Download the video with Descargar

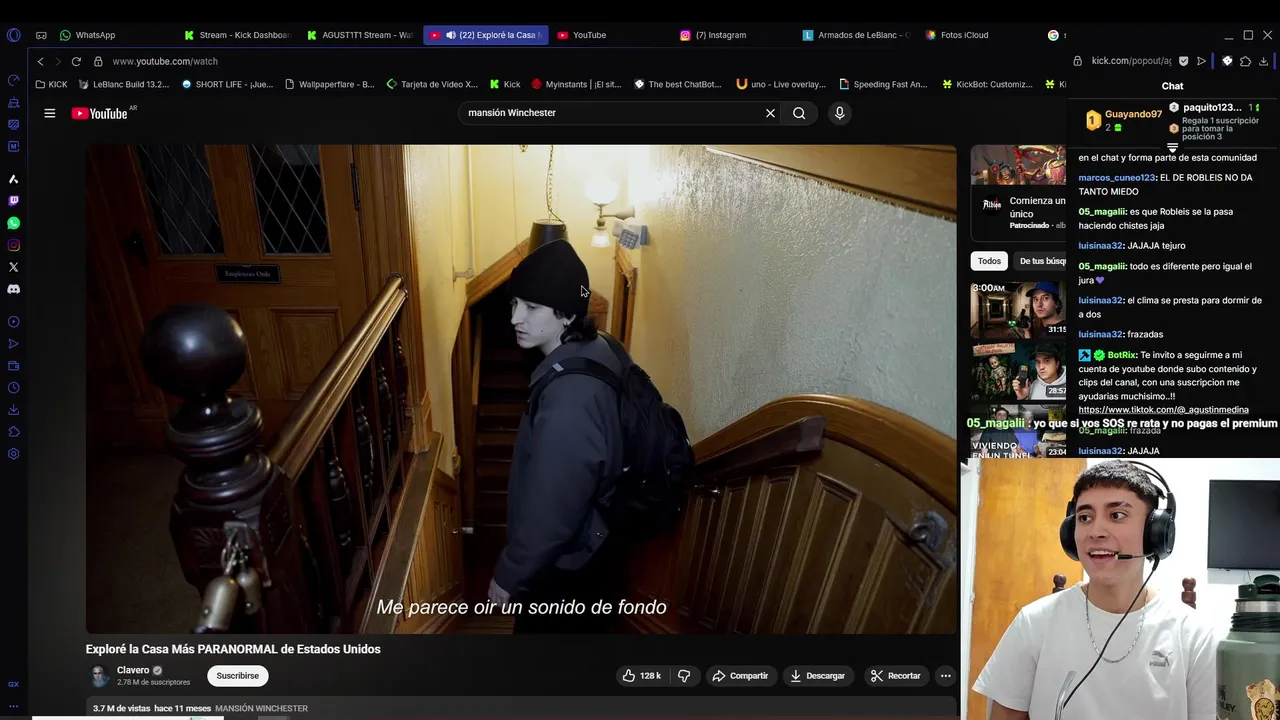(817, 676)
